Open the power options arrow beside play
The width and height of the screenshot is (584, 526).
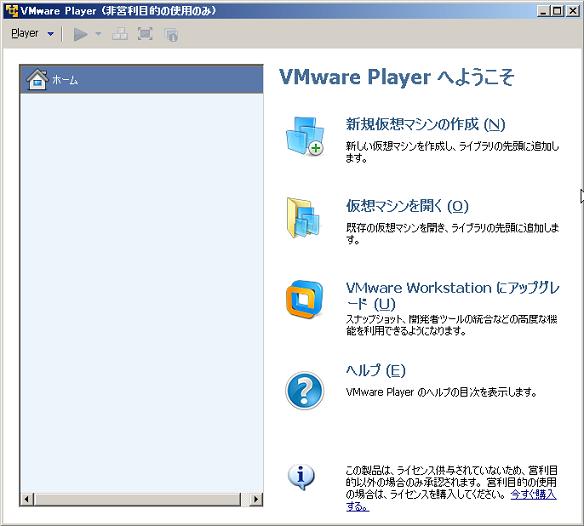point(98,34)
